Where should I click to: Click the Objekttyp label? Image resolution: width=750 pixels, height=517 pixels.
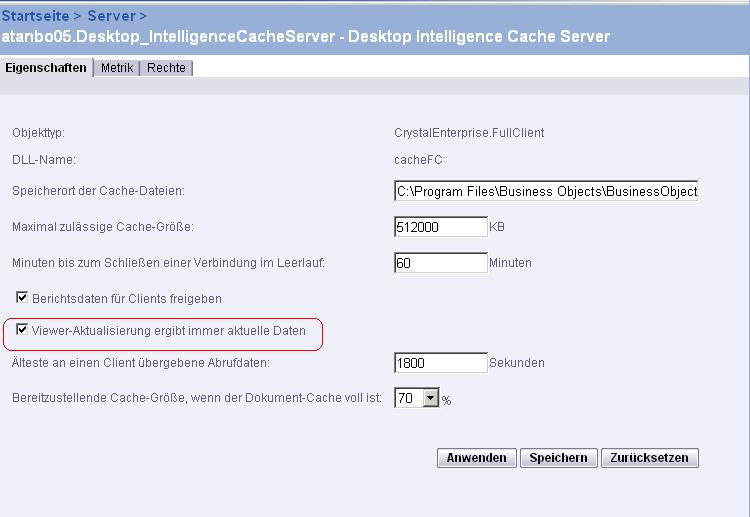(38, 133)
